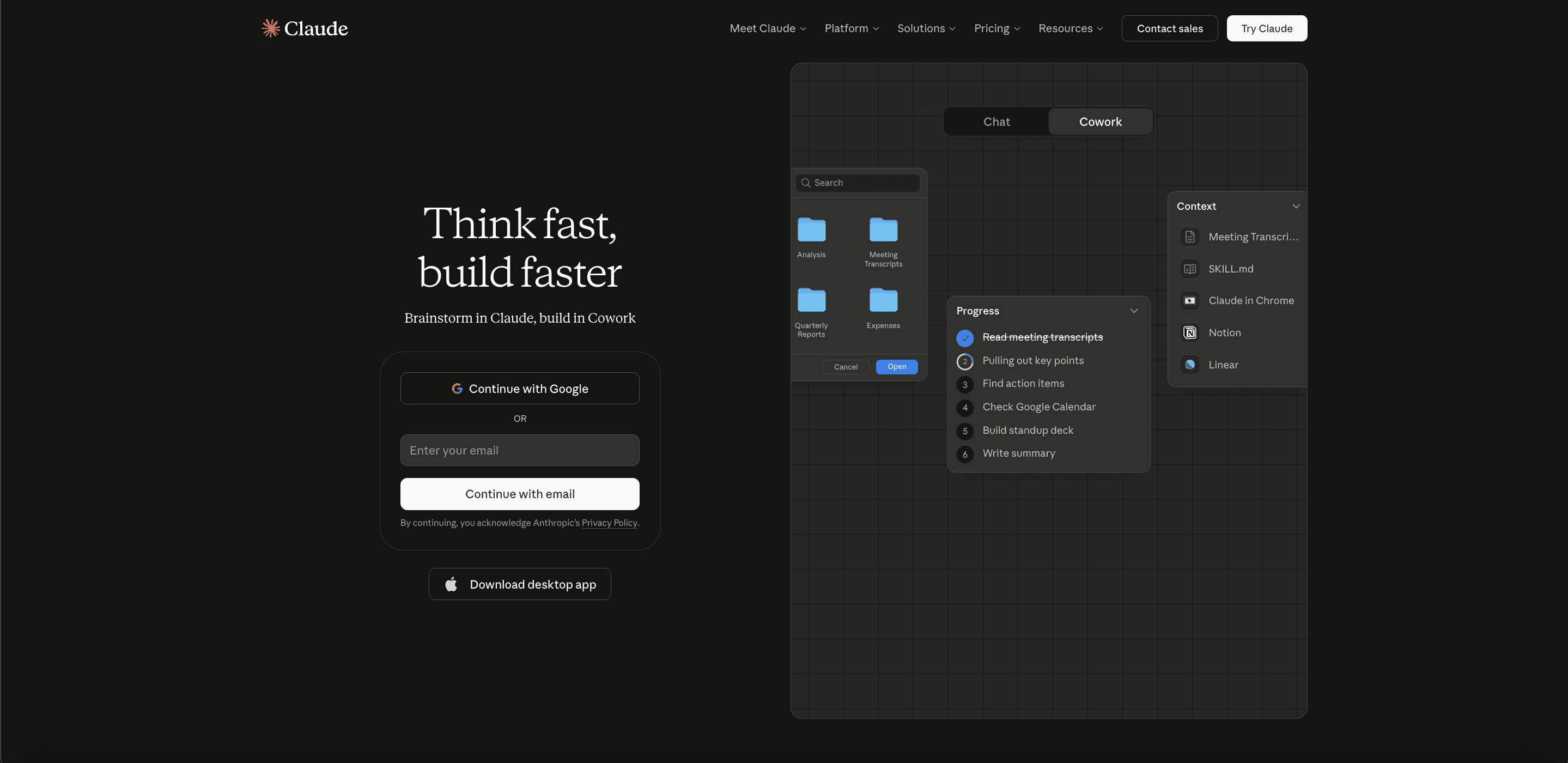The image size is (1568, 763).
Task: Collapse the Progress panel chevron
Action: [x=1134, y=311]
